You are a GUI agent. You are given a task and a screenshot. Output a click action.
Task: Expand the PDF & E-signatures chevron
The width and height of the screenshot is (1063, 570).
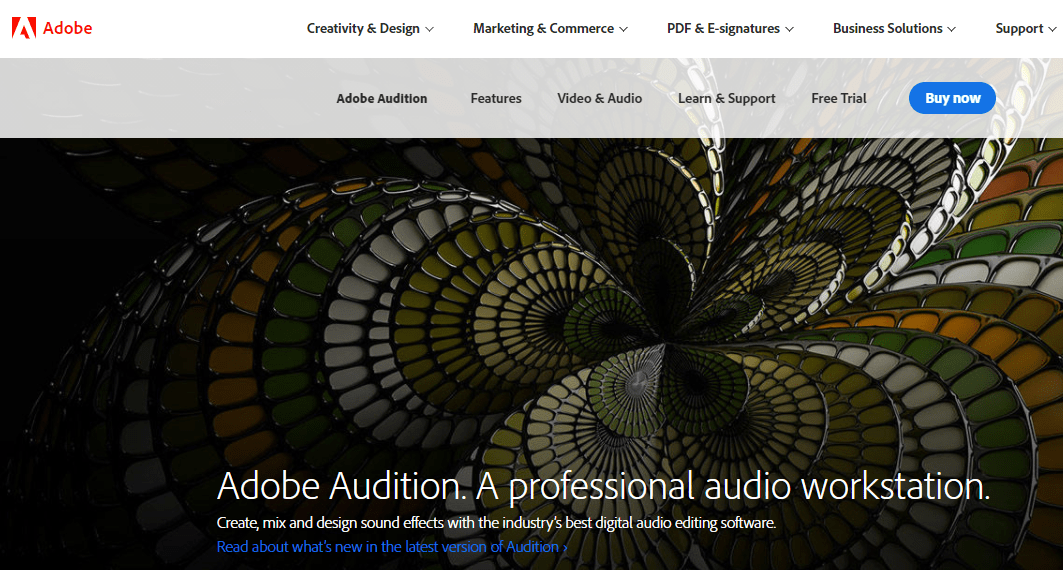(x=789, y=29)
